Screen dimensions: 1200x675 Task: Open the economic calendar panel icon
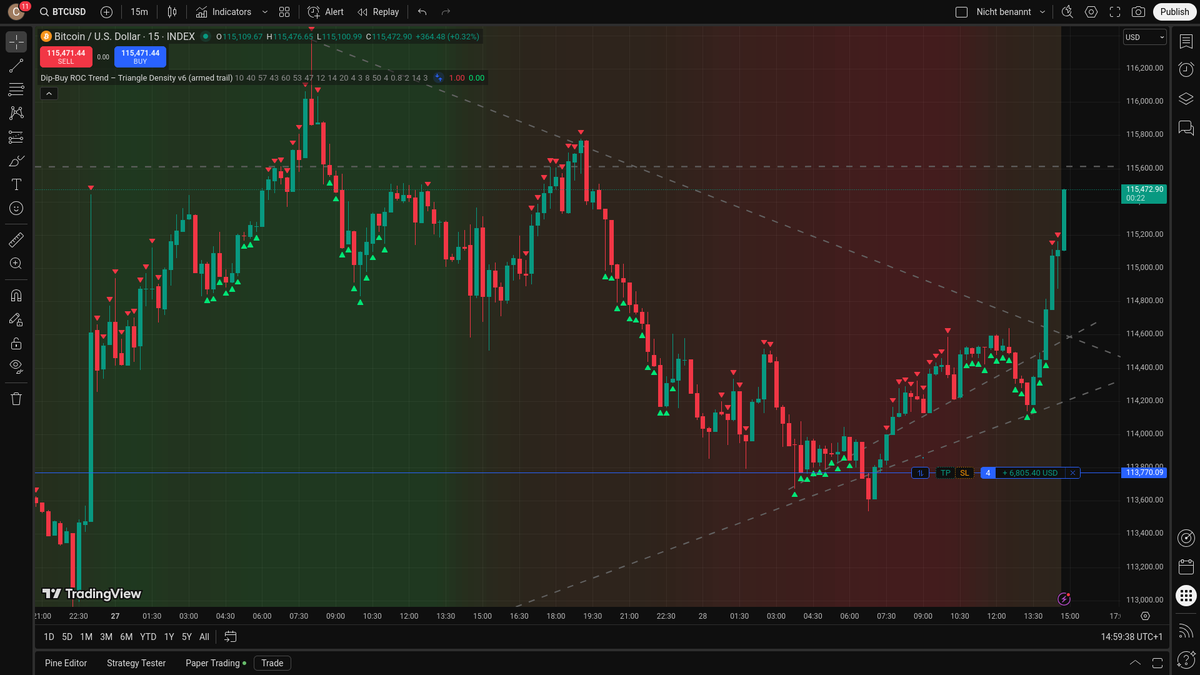tap(1186, 567)
